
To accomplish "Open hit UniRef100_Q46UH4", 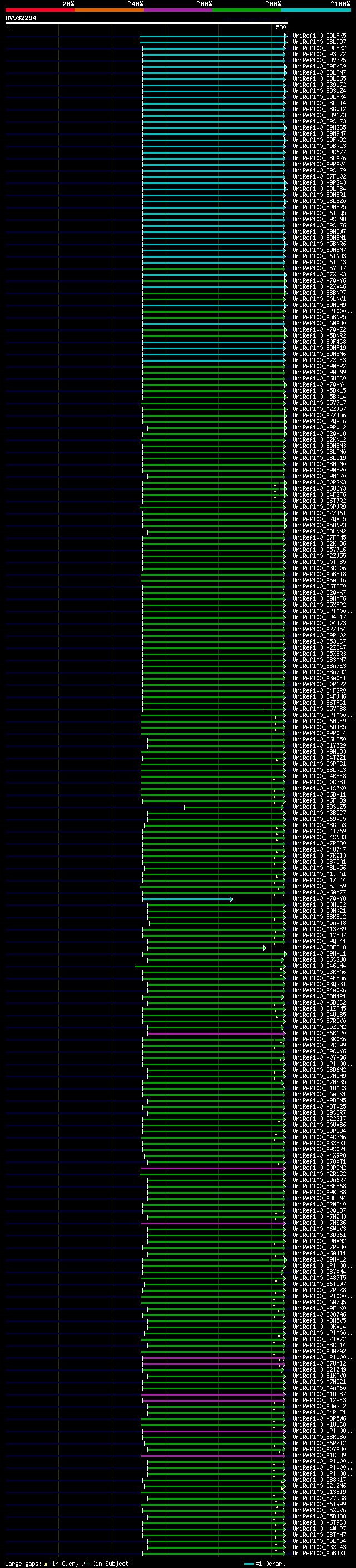I will tap(319, 966).
